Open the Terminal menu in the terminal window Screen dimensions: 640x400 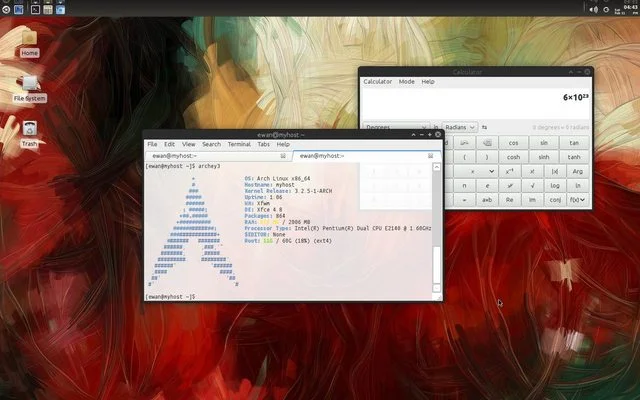click(x=239, y=144)
